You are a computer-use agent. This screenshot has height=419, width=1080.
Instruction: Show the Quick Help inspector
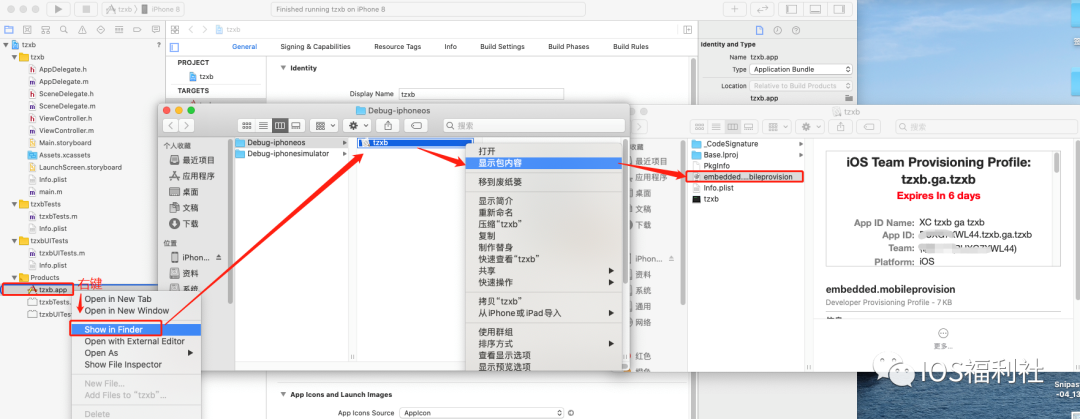point(796,30)
